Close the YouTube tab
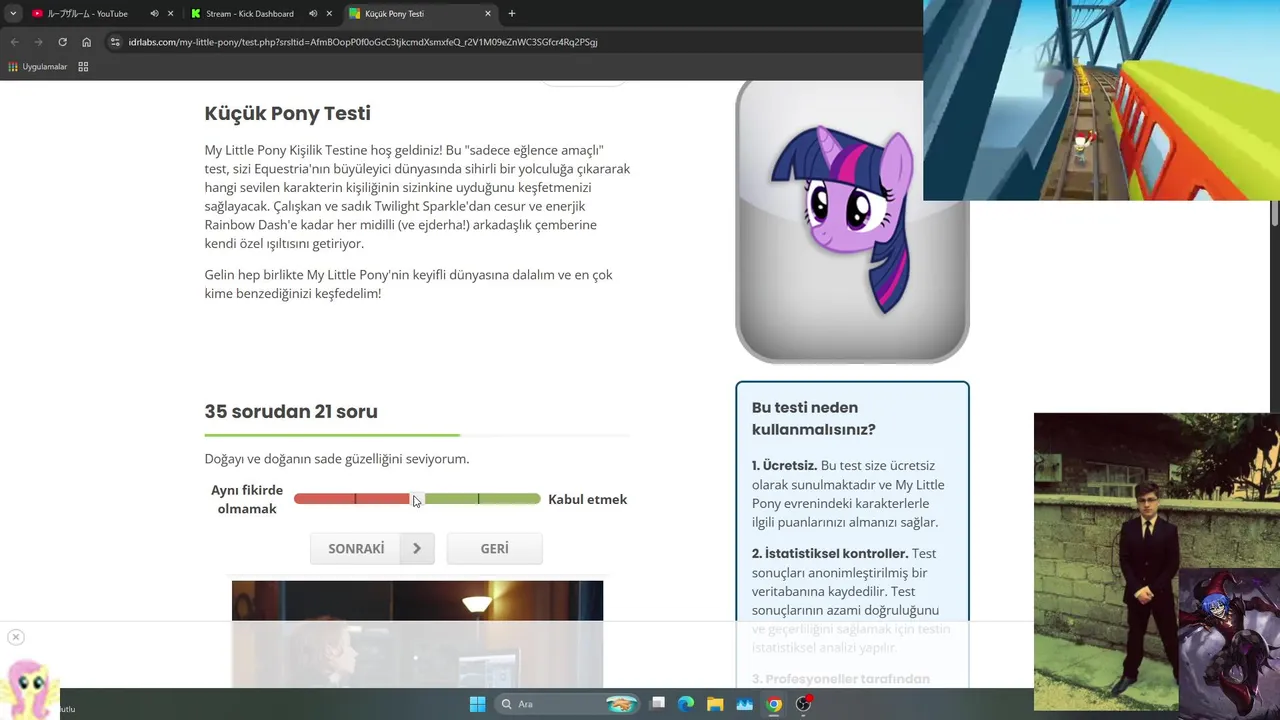Screen dimensions: 1280x720 click(171, 14)
